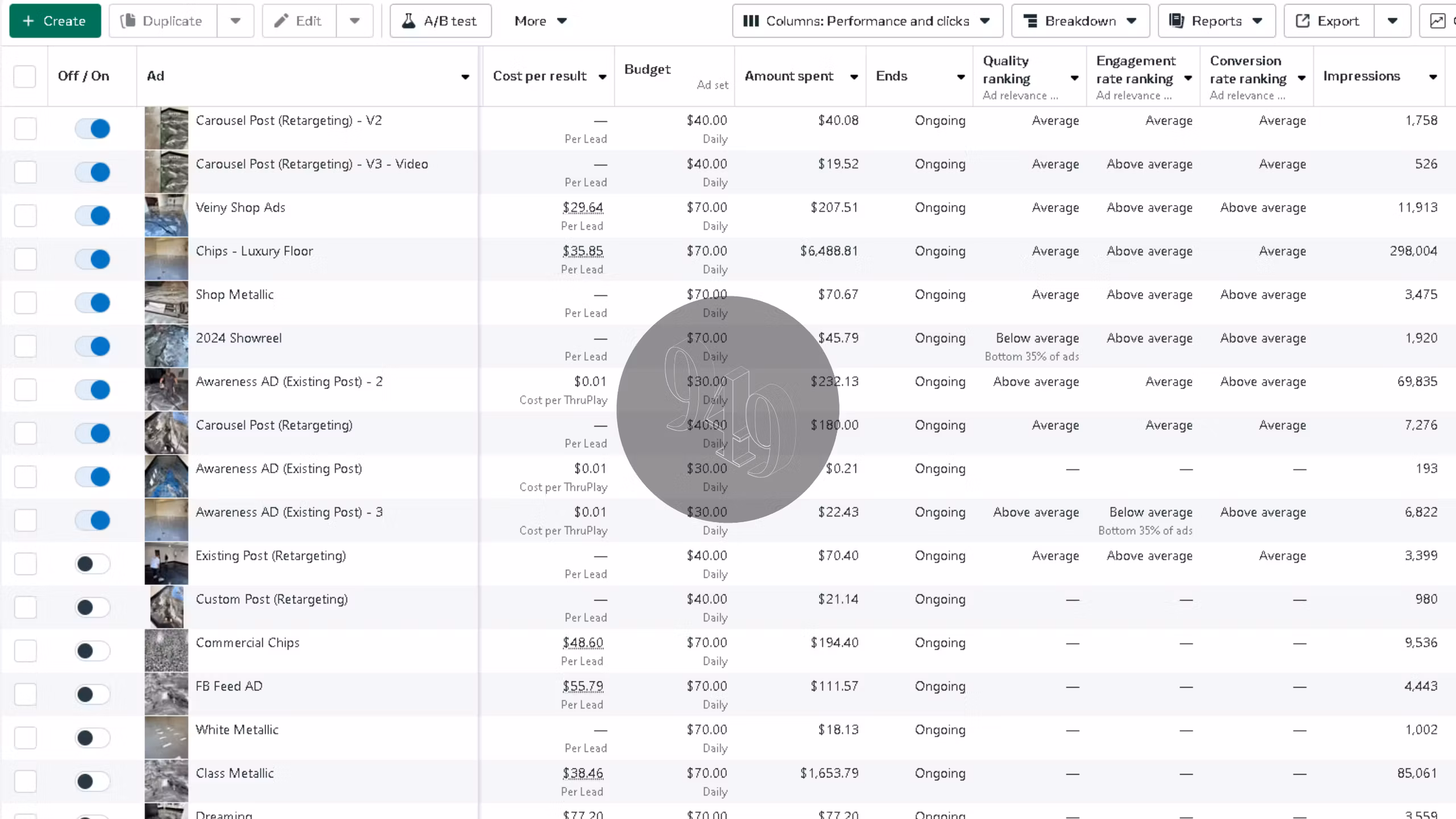Toggle off Veiny Shop Ads
Viewport: 1456px width, 819px height.
pos(92,216)
